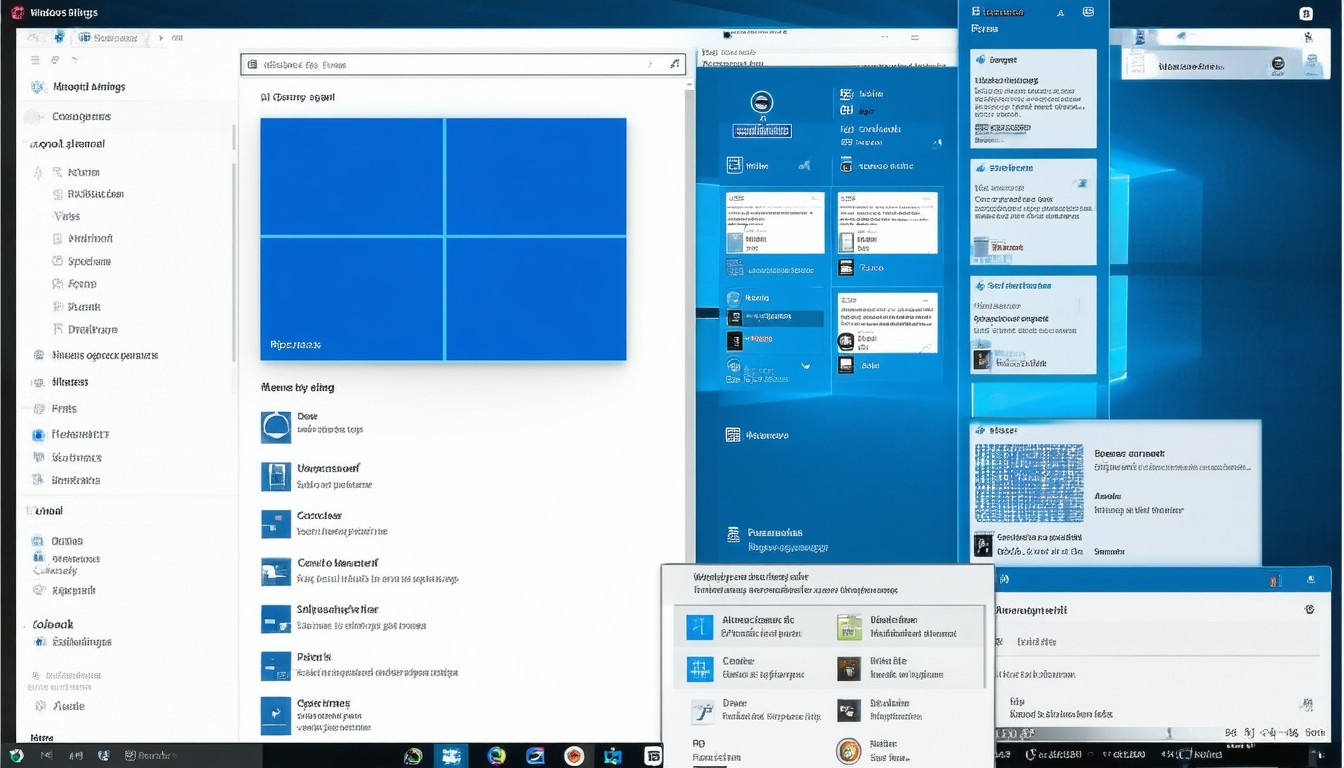Image resolution: width=1344 pixels, height=768 pixels.
Task: Click into the search field above the Windows logo
Action: pos(450,65)
